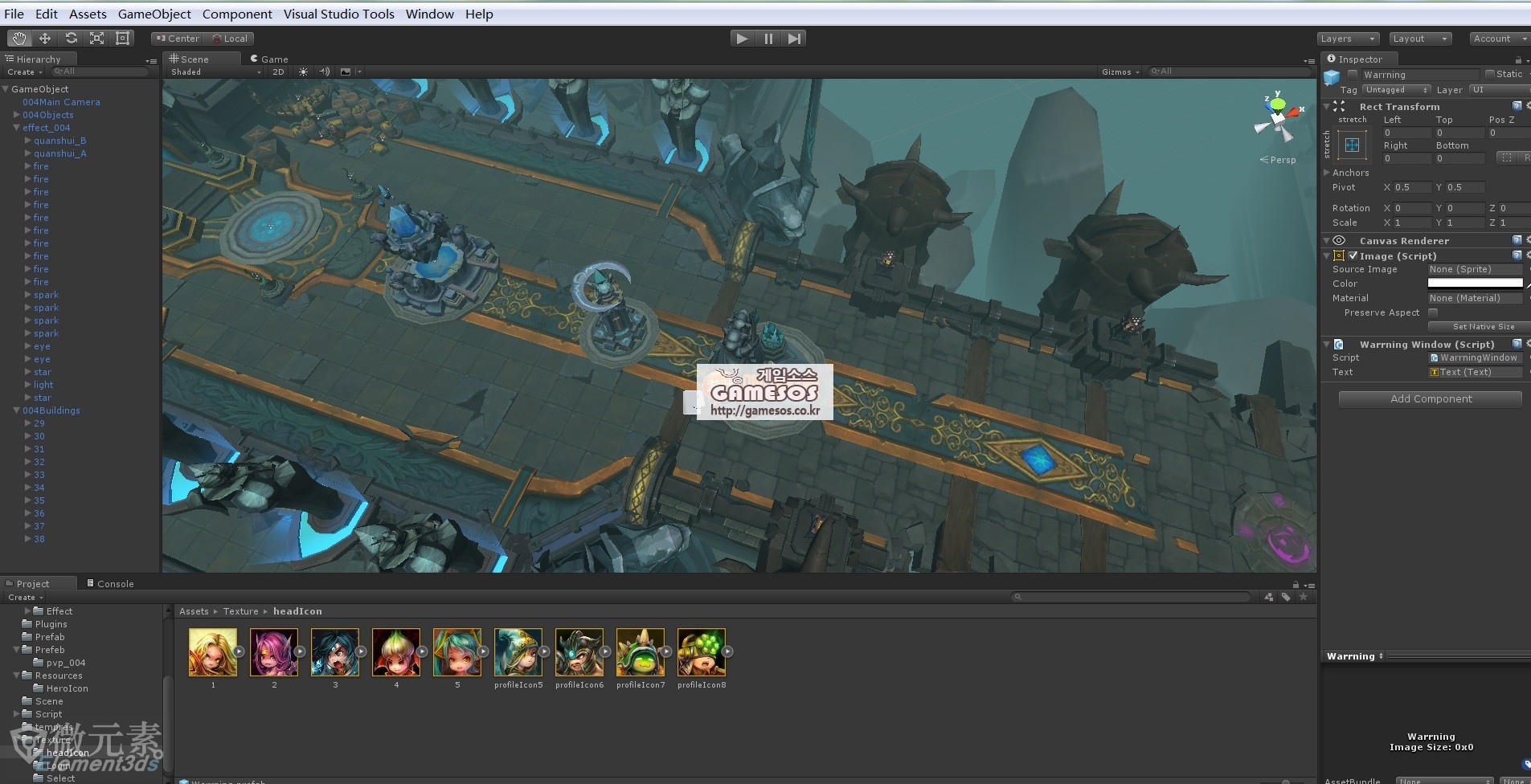The height and width of the screenshot is (784, 1531).
Task: Select the Rect Transform tool
Action: pos(122,39)
